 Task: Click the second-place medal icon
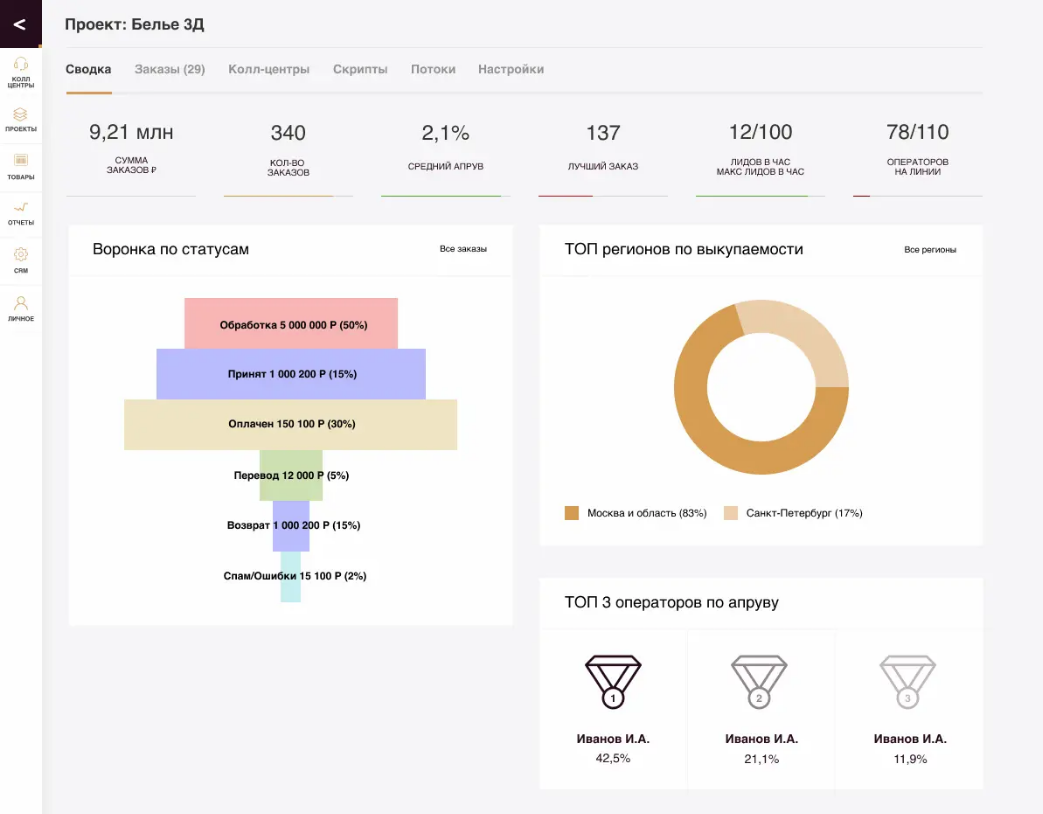[x=759, y=682]
